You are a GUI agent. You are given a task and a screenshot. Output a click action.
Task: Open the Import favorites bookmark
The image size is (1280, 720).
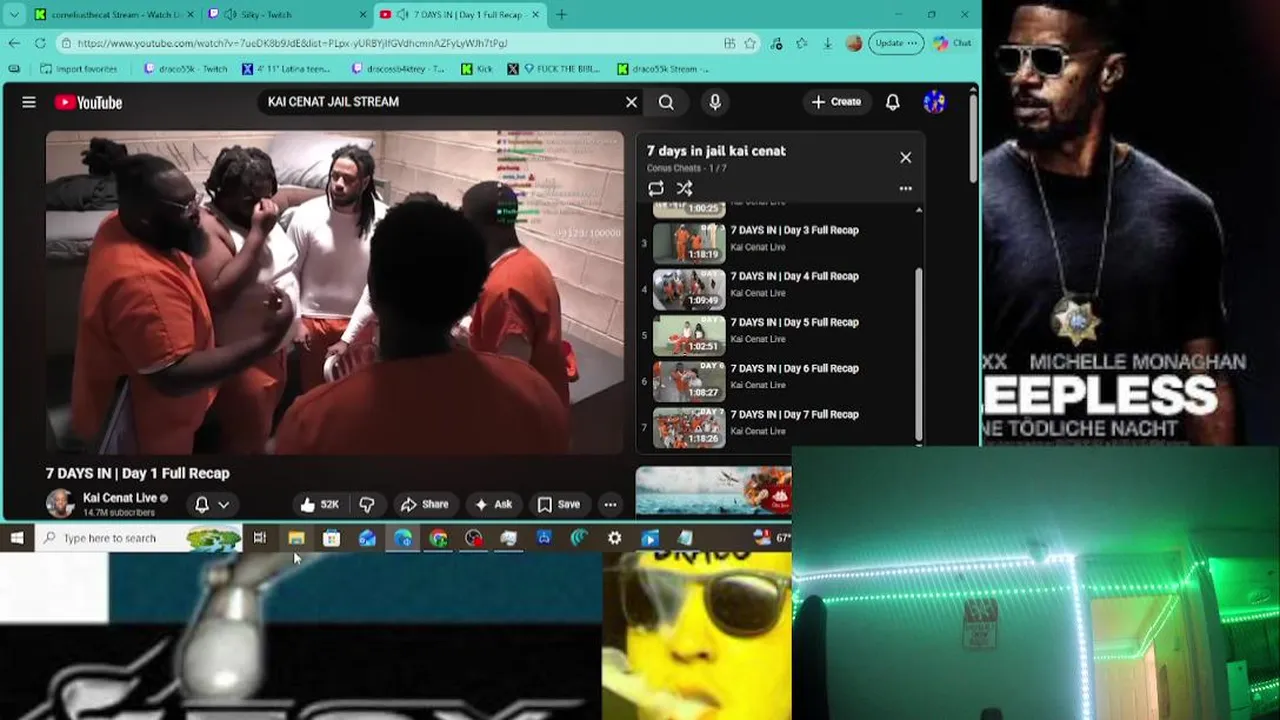point(79,69)
